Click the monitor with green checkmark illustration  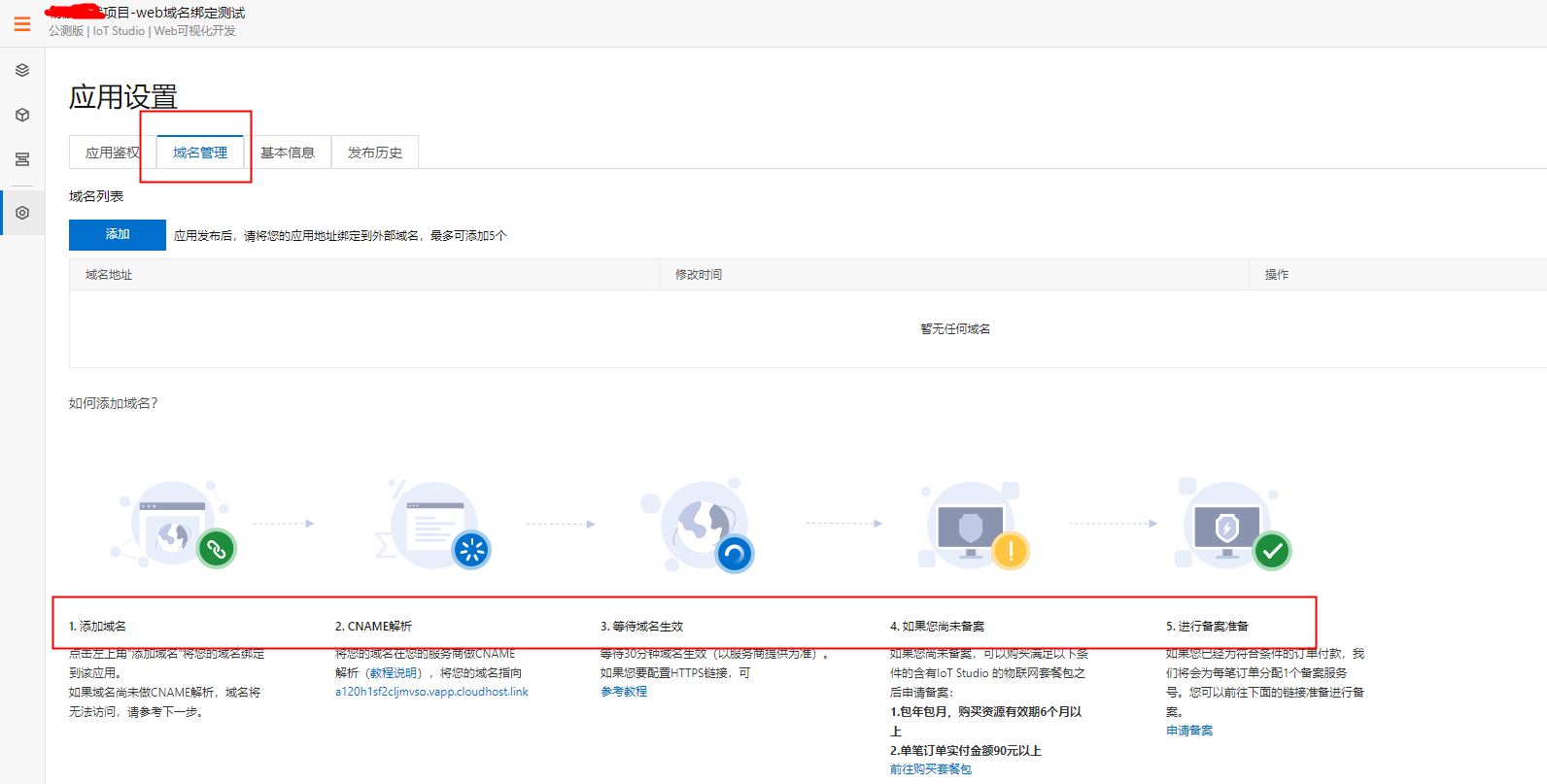pyautogui.click(x=1233, y=525)
